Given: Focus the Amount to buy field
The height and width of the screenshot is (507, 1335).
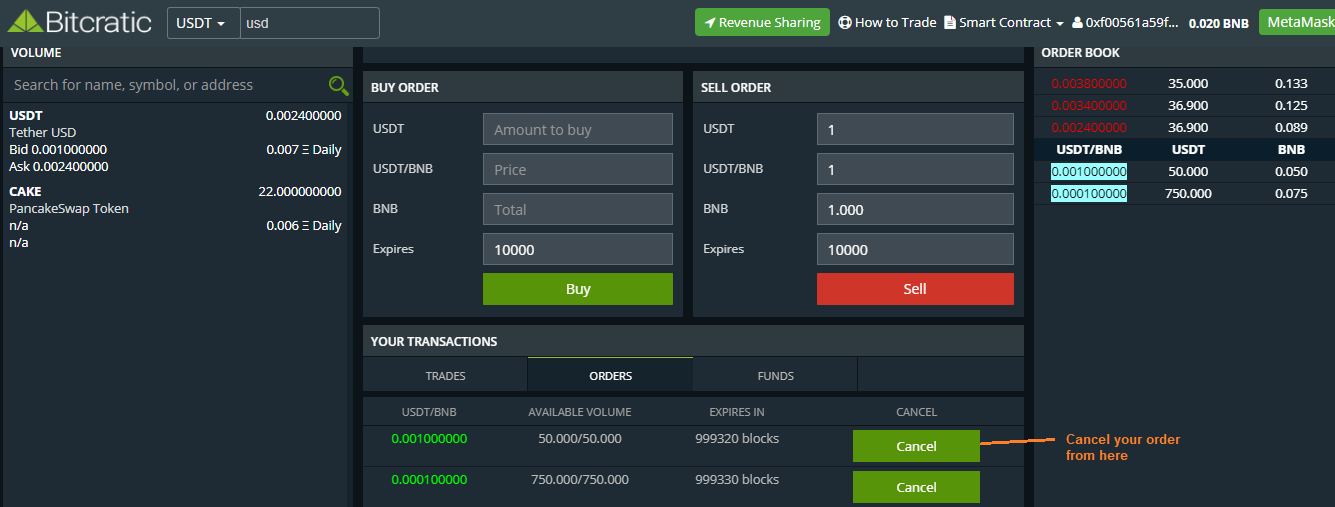Looking at the screenshot, I should 577,129.
